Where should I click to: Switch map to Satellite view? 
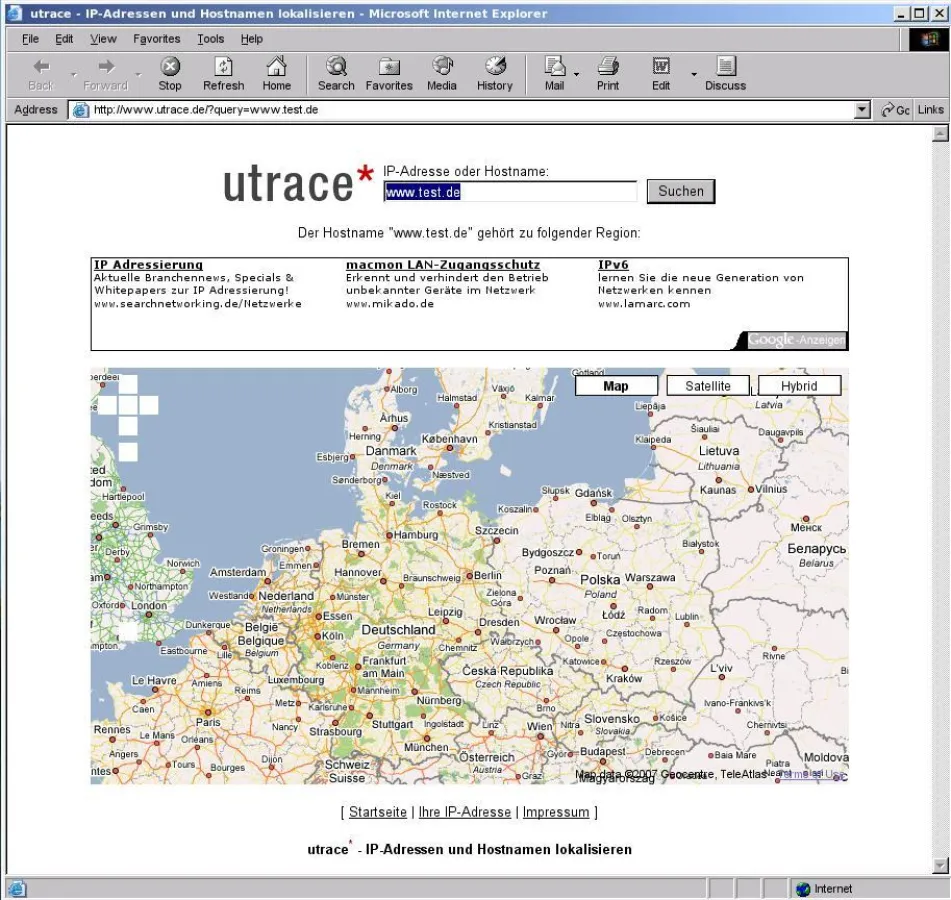[708, 386]
